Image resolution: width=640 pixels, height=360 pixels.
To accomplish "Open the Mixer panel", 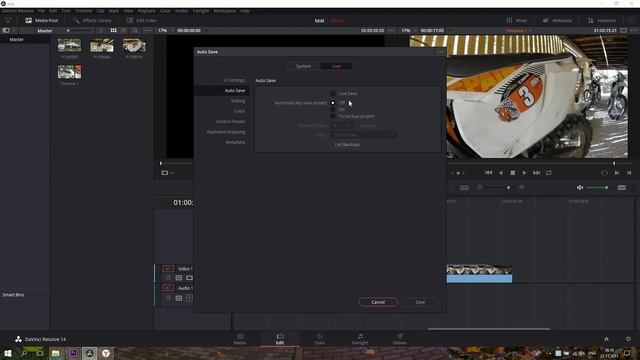I will click(x=517, y=20).
